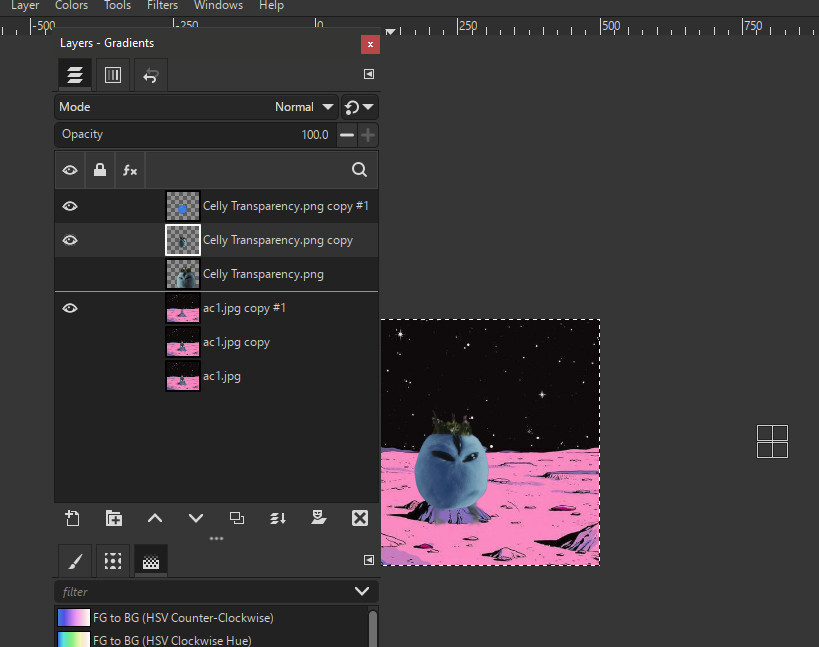Image resolution: width=819 pixels, height=647 pixels.
Task: Expand the gradient filter tag dropdown
Action: [362, 592]
